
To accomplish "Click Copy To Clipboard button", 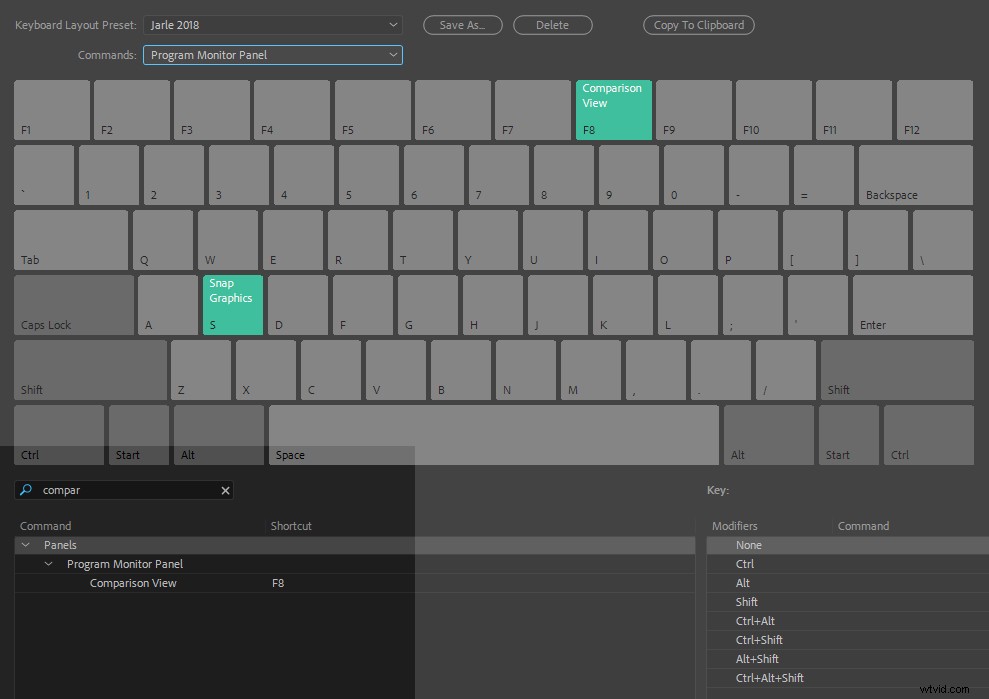I will (x=698, y=25).
